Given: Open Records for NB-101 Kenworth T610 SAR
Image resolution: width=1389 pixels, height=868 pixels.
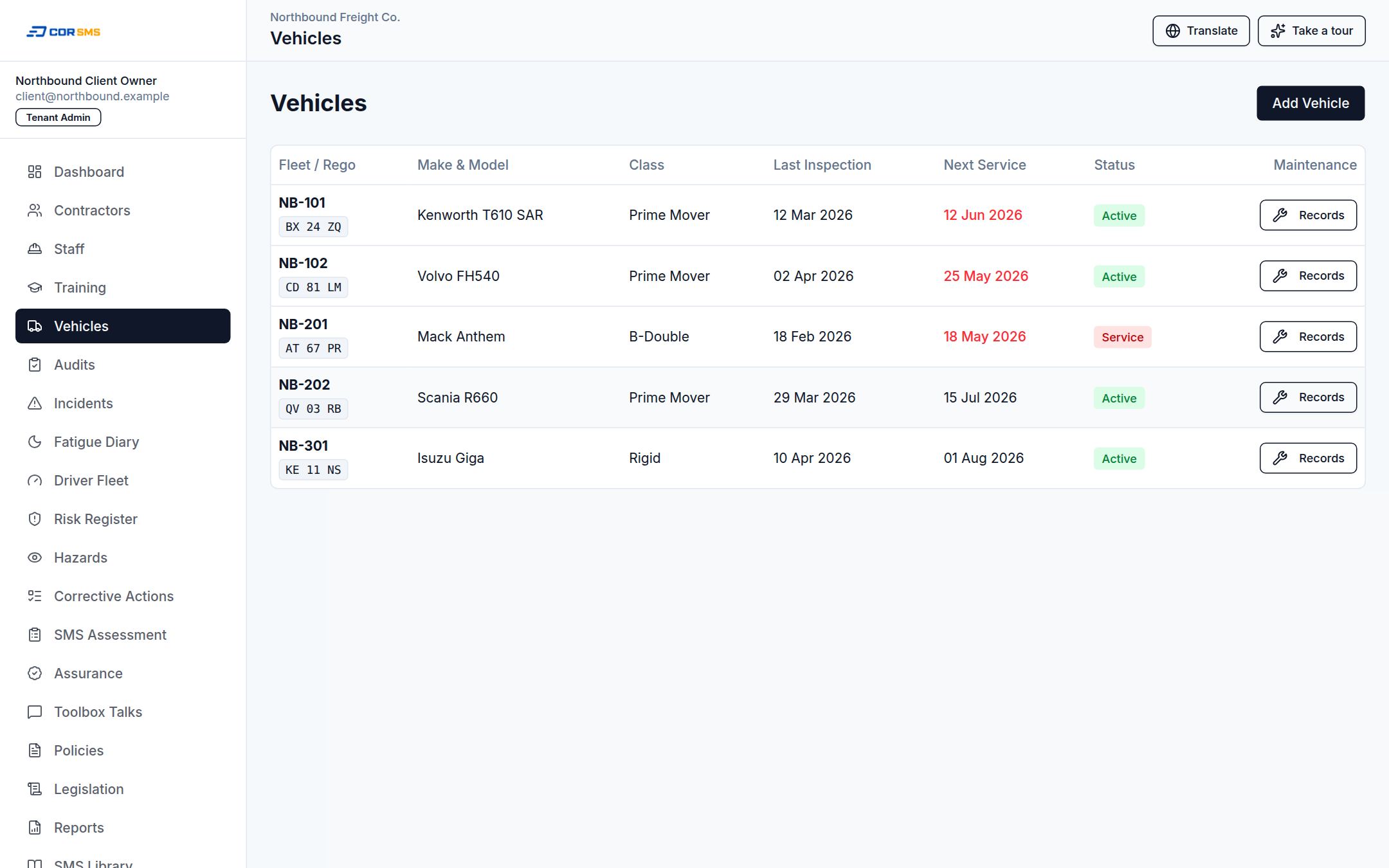Looking at the screenshot, I should (1308, 215).
